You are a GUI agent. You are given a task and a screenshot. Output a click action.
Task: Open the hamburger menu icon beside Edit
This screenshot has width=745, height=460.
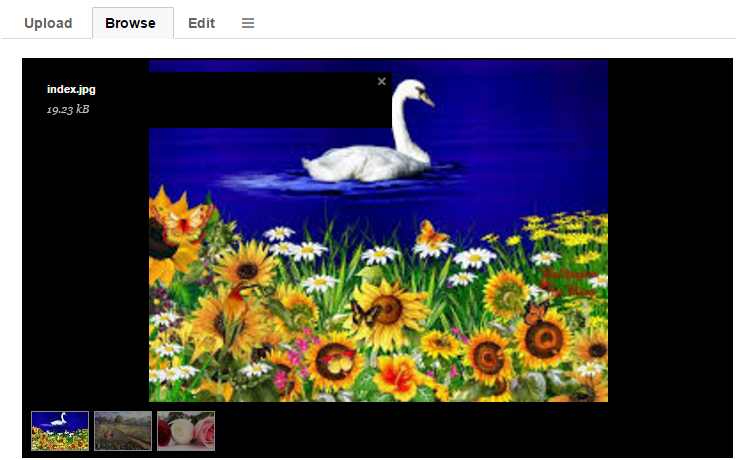pos(248,23)
